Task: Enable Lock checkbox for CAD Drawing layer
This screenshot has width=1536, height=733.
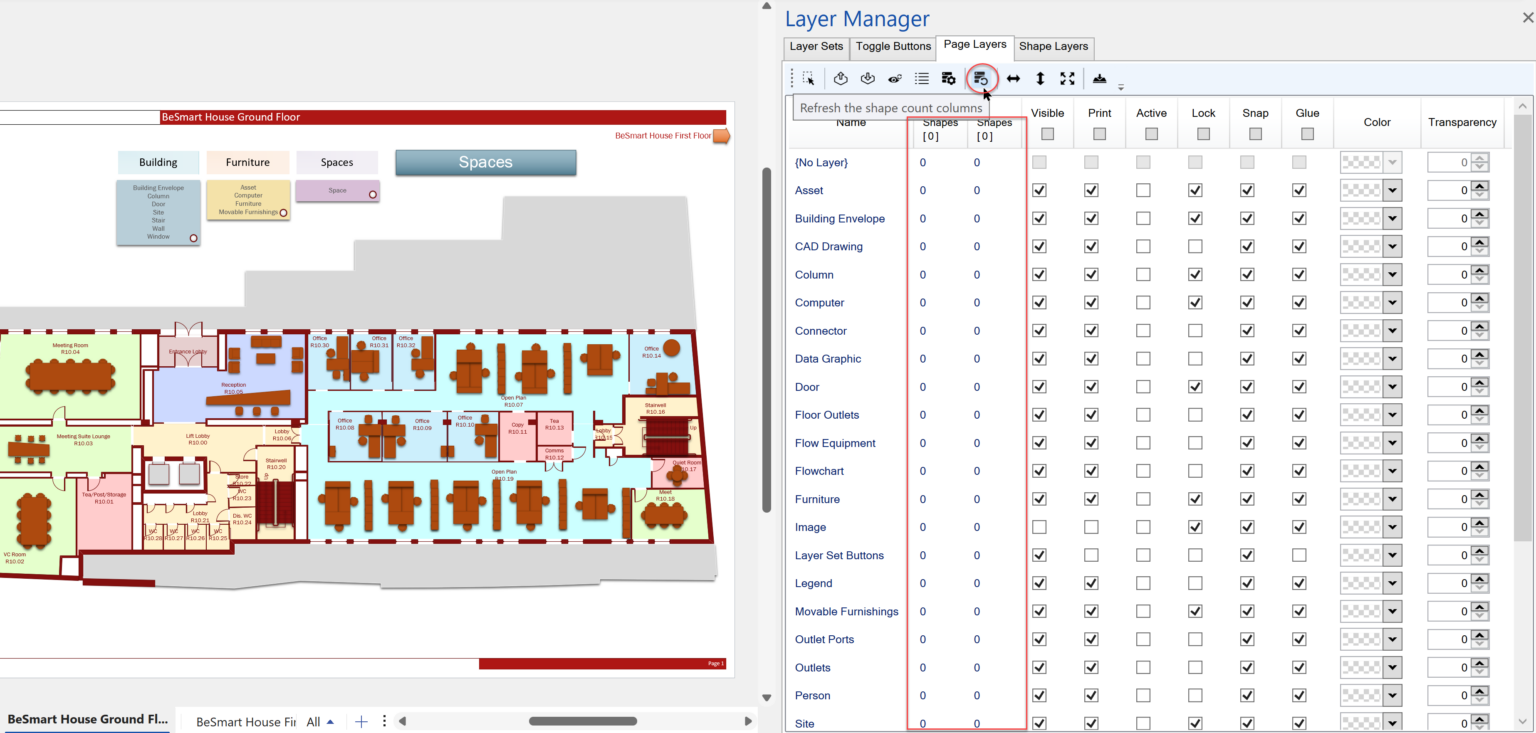Action: click(x=1195, y=246)
